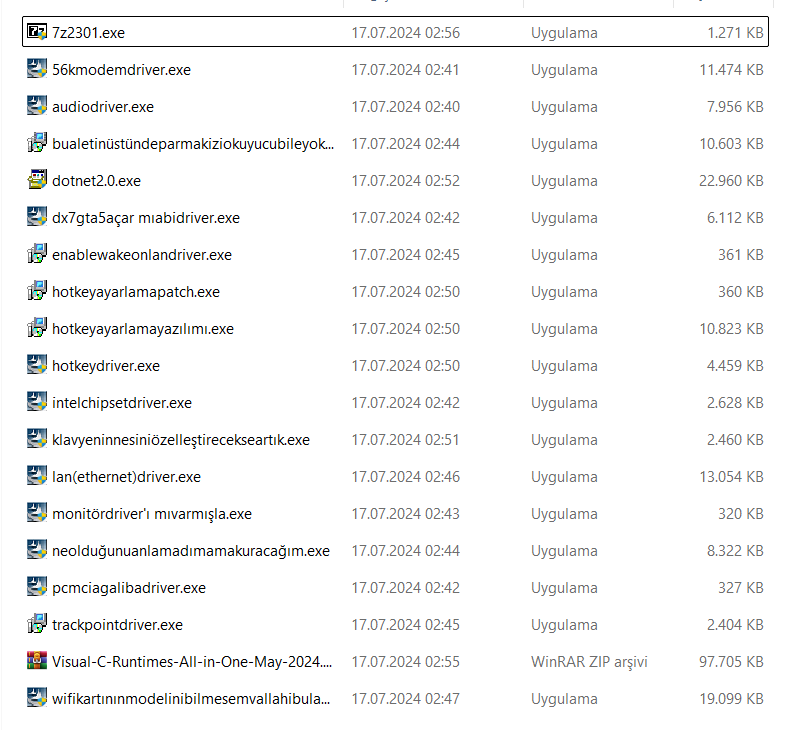Screen dimensions: 801x730
Task: Click the size value 1.271 KB
Action: click(x=735, y=33)
